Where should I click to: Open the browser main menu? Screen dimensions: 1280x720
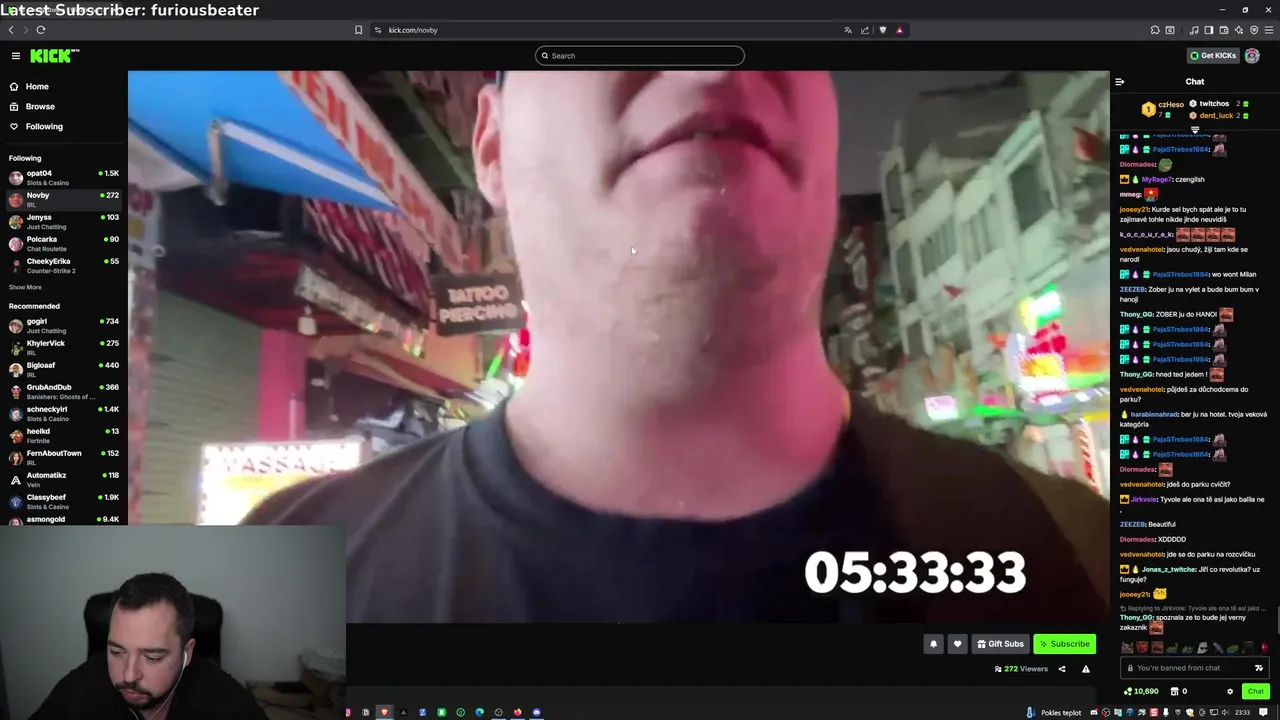[1269, 30]
